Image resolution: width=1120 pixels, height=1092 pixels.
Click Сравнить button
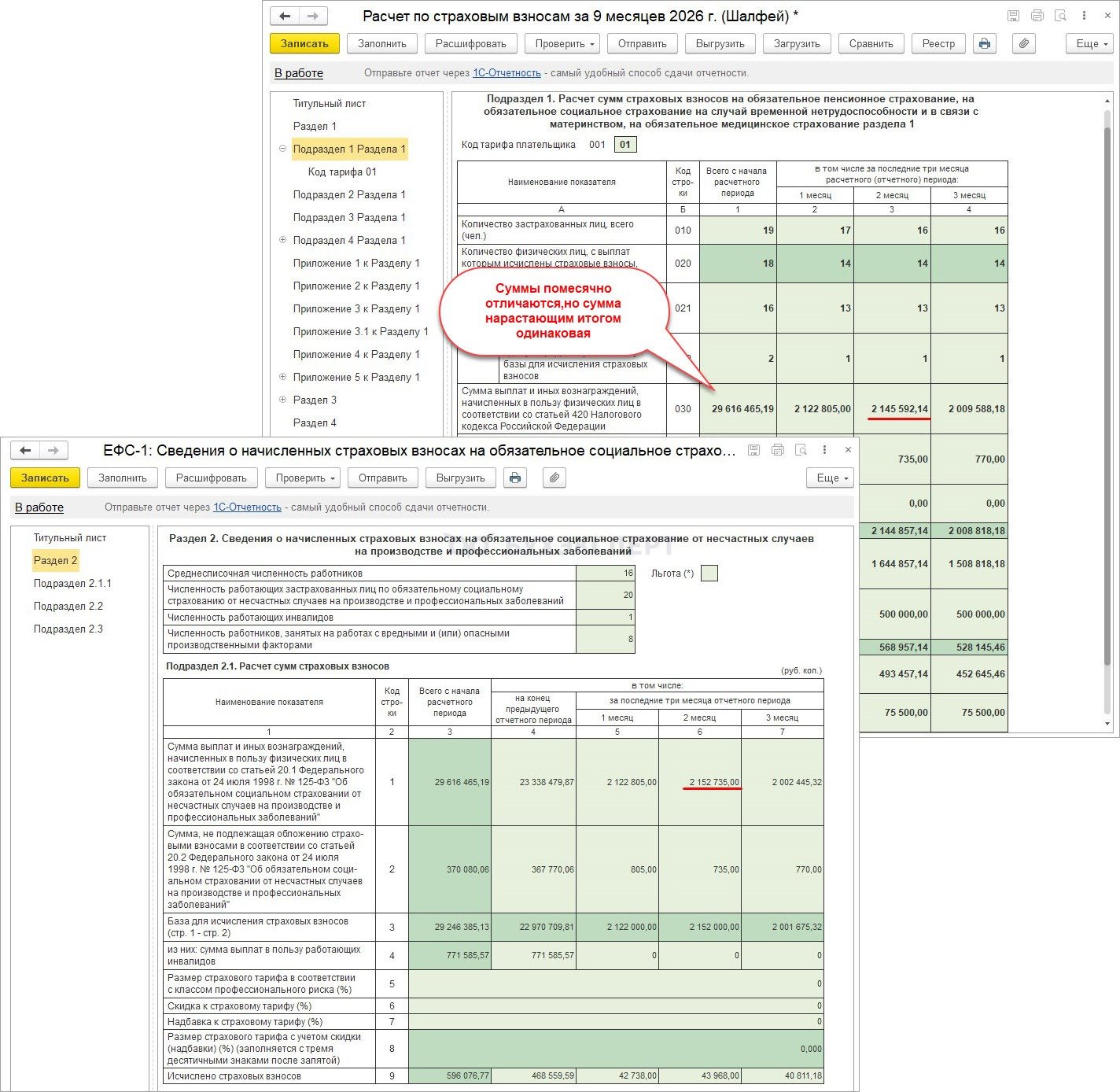point(871,43)
